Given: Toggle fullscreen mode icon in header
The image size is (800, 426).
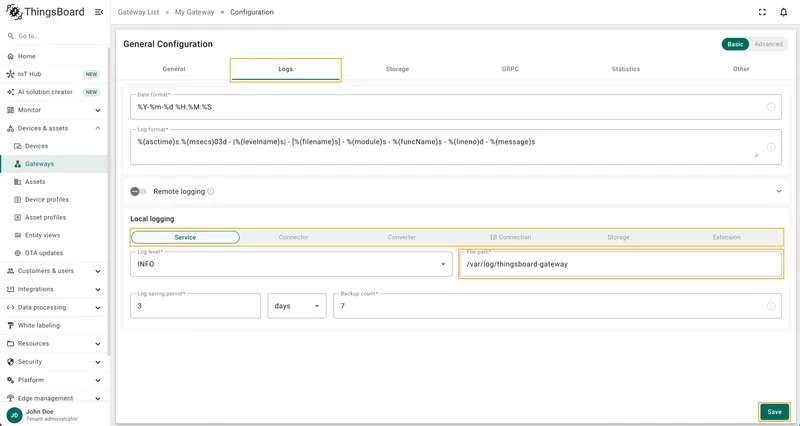Looking at the screenshot, I should pyautogui.click(x=762, y=12).
